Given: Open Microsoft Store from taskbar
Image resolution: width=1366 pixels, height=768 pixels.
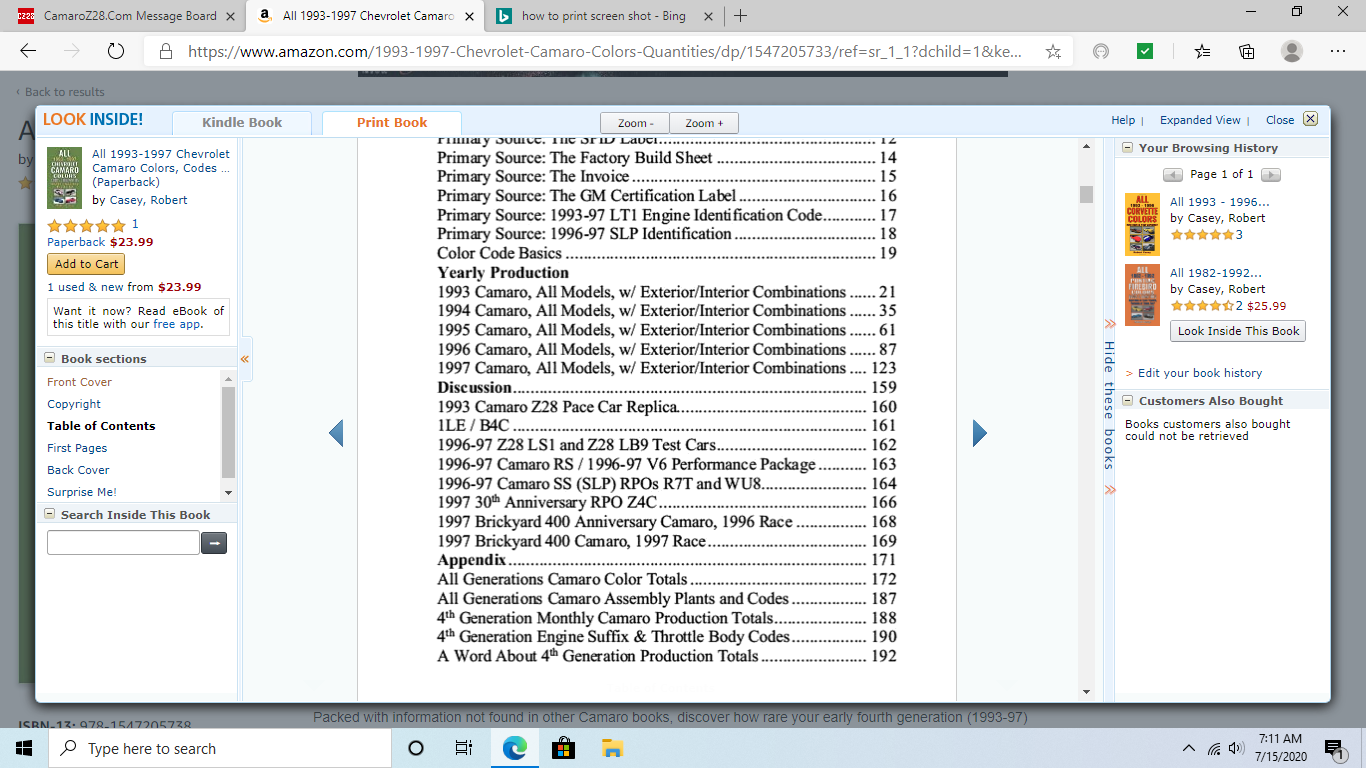Looking at the screenshot, I should tap(563, 748).
